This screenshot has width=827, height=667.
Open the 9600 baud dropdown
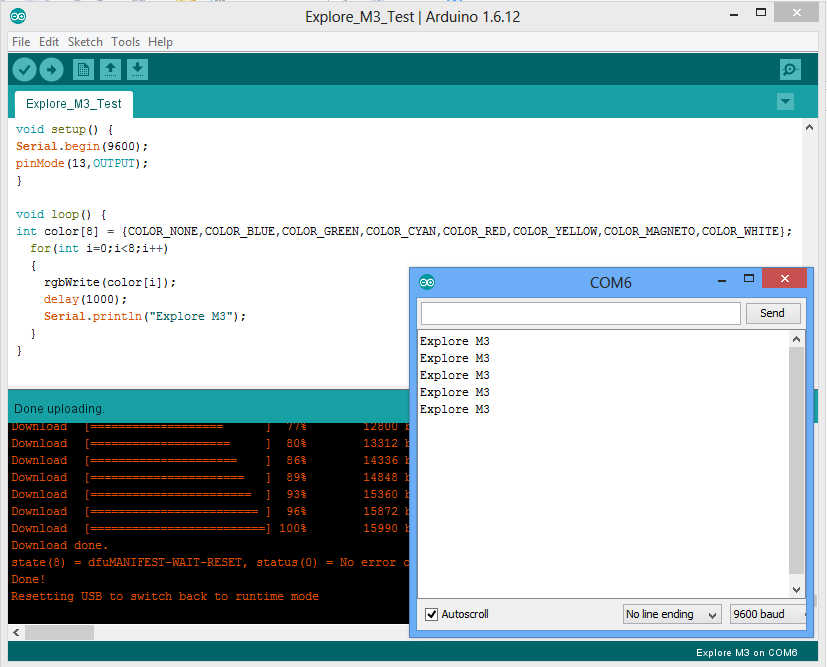point(768,614)
